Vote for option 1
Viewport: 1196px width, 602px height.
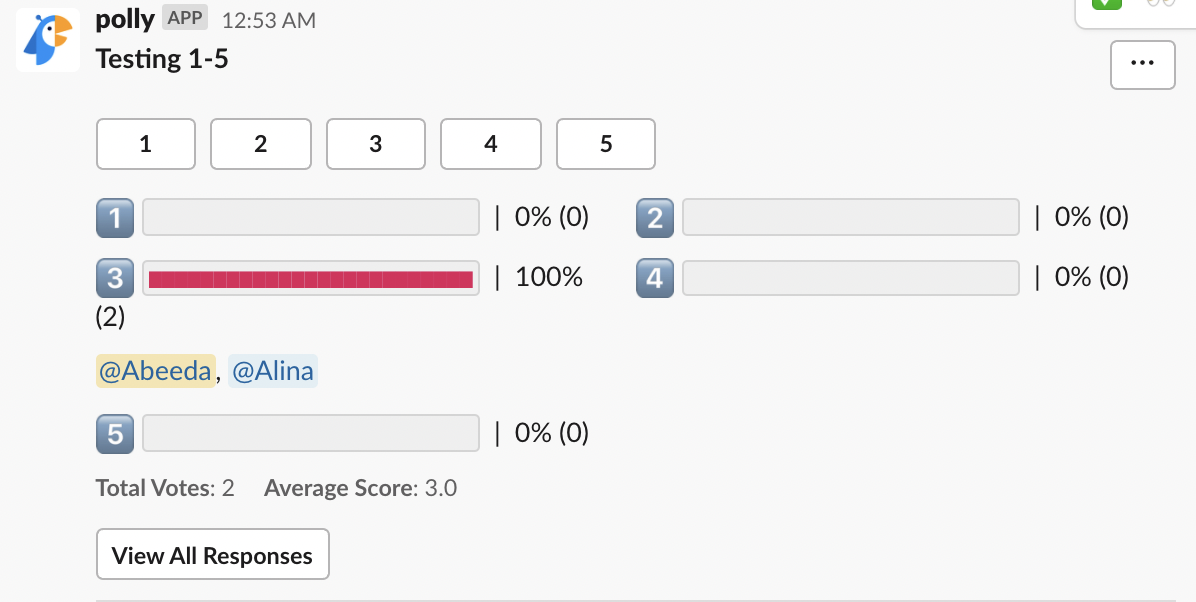(146, 144)
